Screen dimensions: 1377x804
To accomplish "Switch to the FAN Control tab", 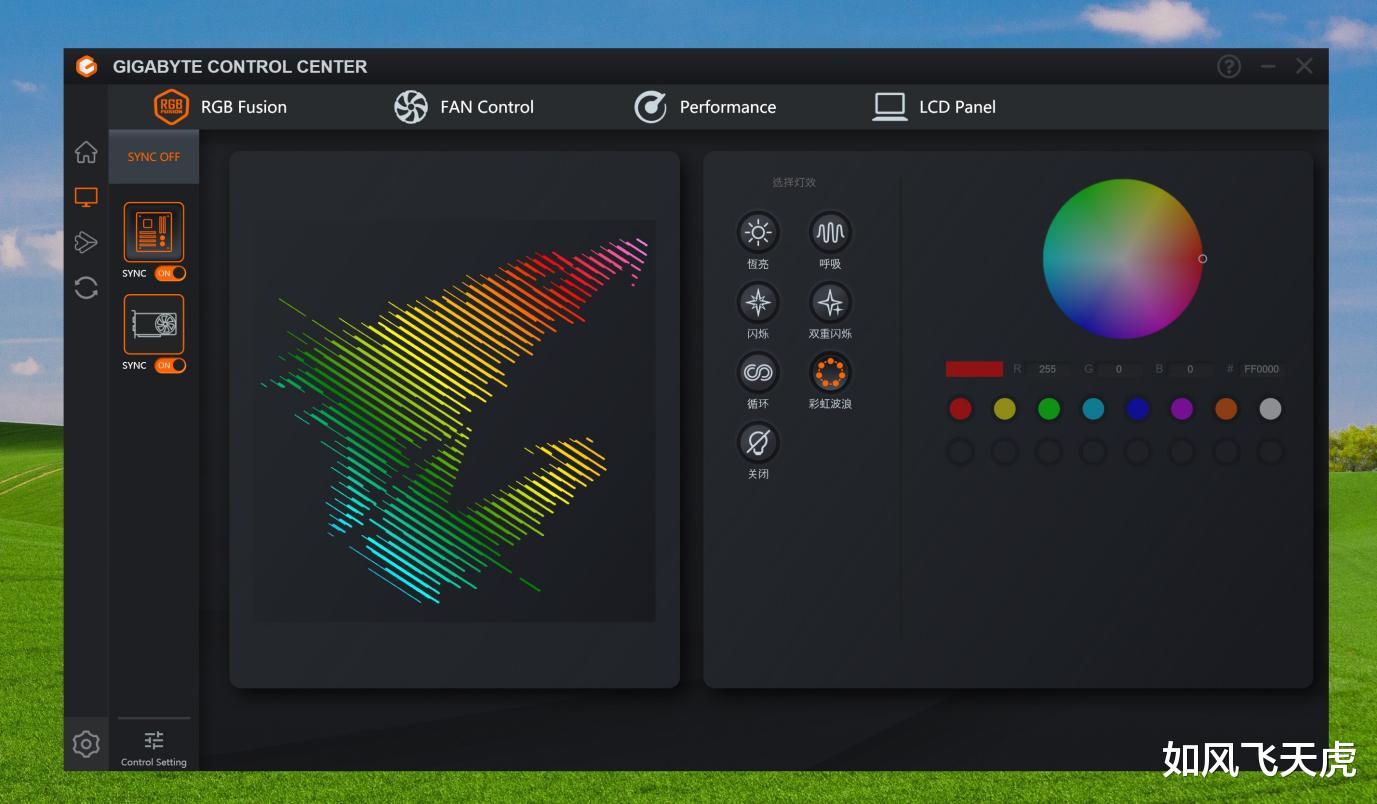I will point(464,107).
